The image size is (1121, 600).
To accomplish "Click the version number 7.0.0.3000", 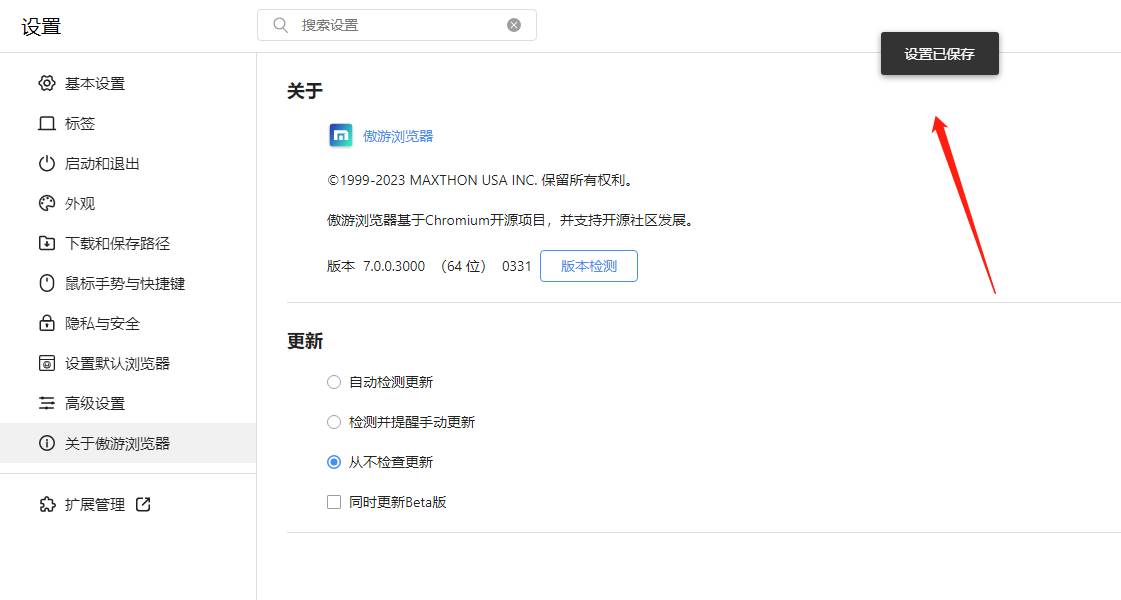I will point(394,266).
